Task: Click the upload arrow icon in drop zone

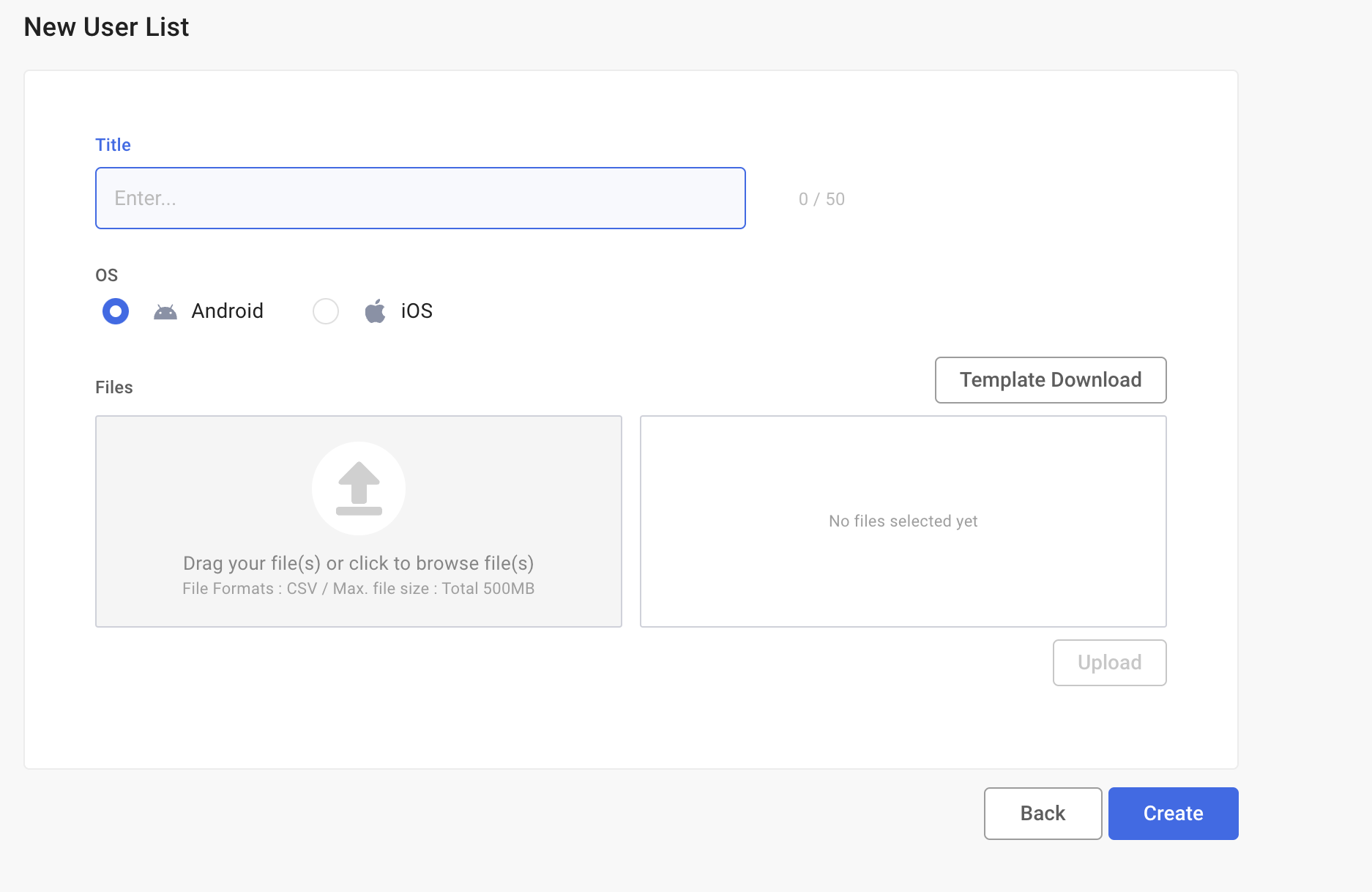Action: coord(359,488)
